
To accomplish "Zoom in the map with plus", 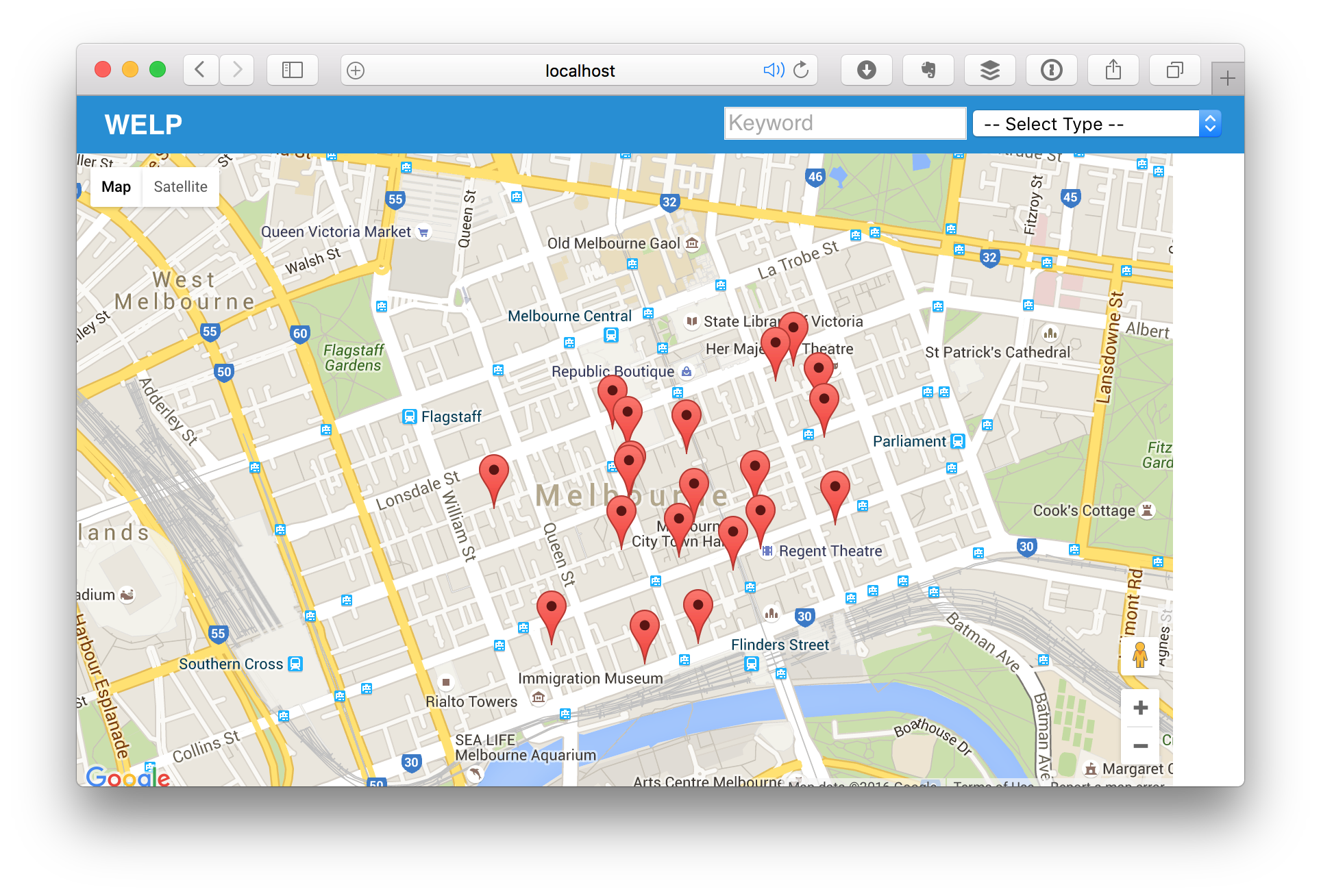I will click(1140, 708).
